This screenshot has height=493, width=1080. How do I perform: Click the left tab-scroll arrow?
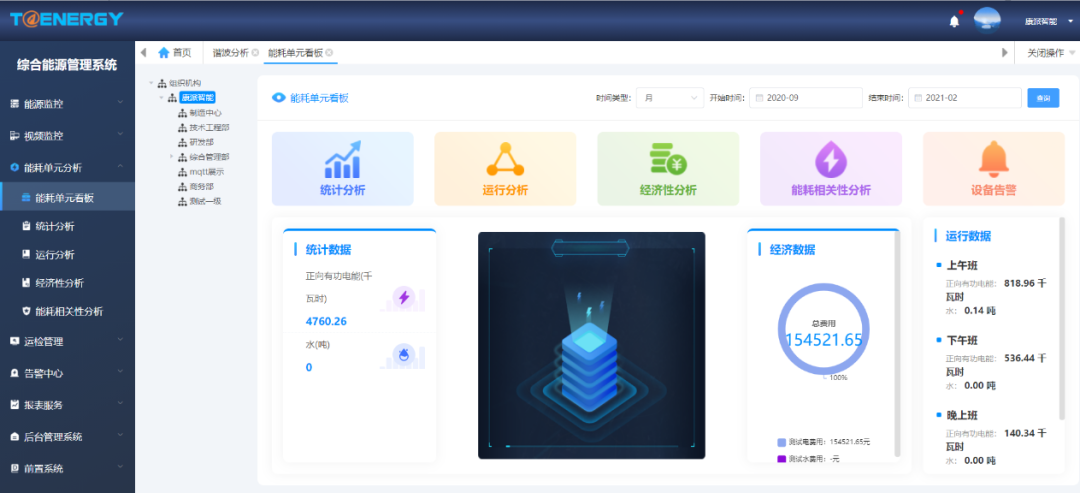[143, 52]
